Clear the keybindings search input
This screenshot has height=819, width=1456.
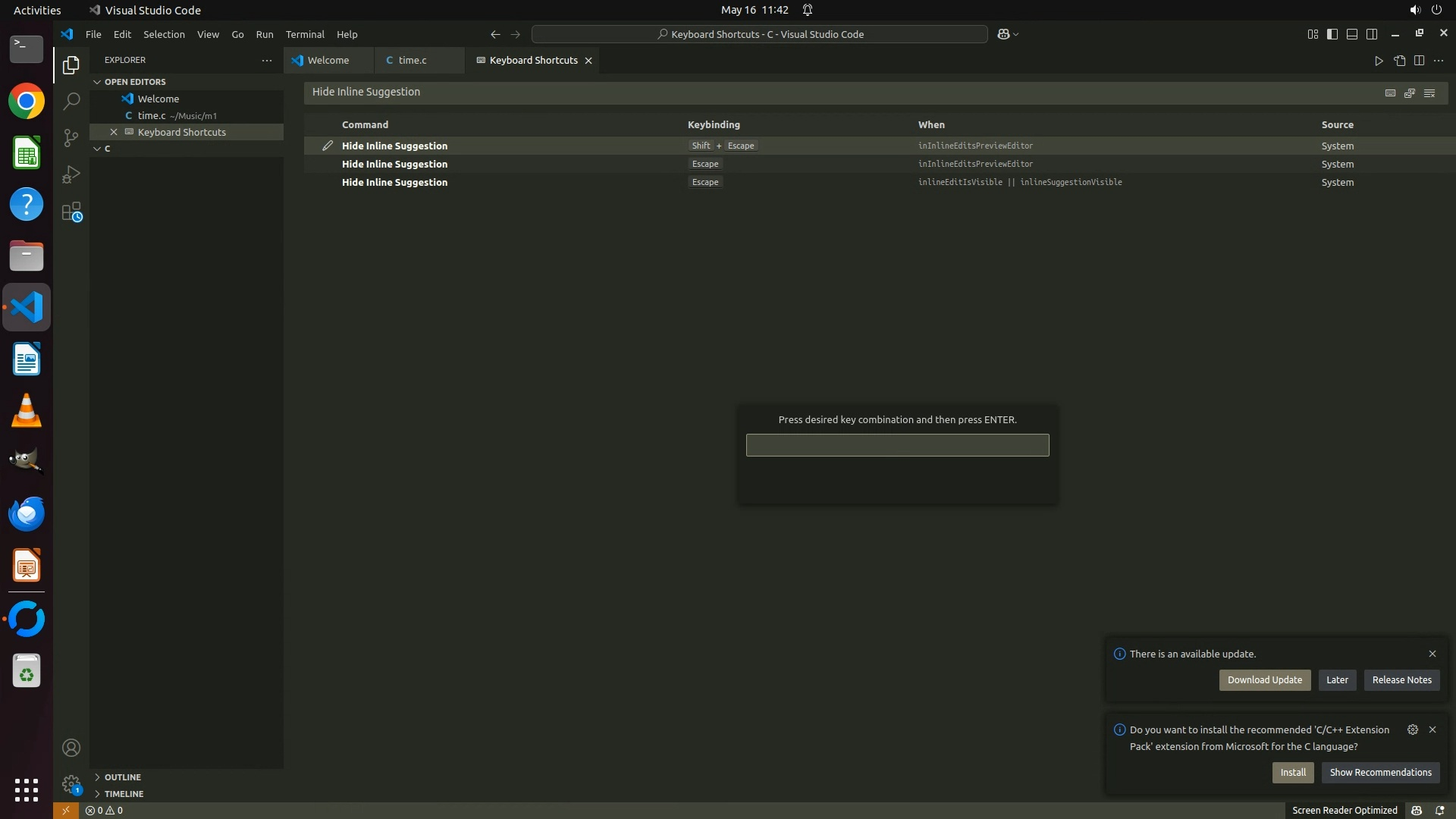coord(1429,93)
